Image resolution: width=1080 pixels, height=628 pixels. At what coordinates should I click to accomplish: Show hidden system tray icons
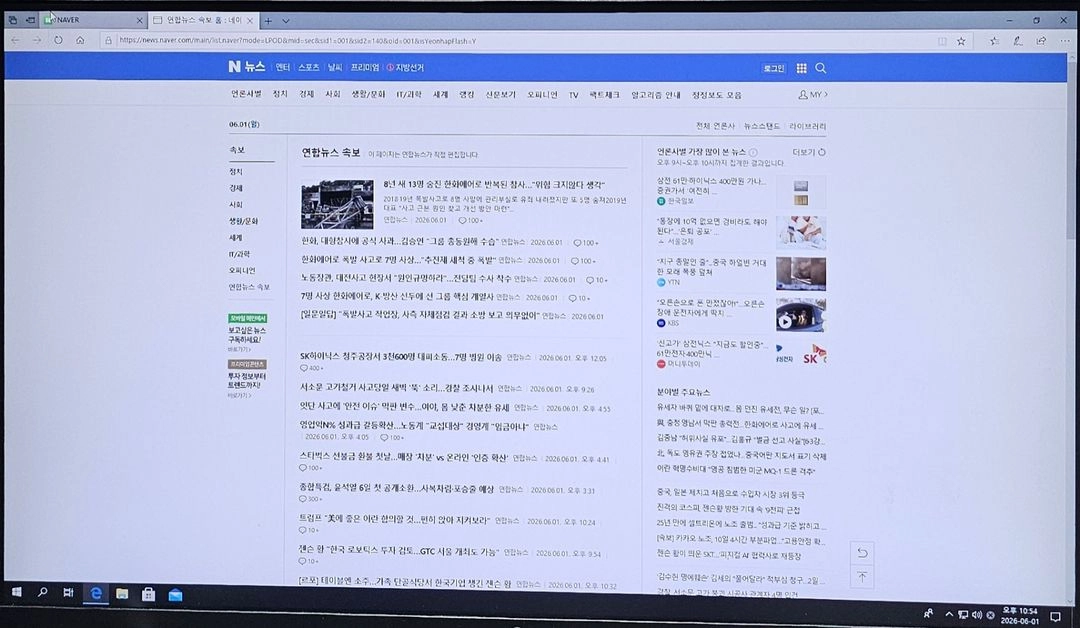coord(949,614)
